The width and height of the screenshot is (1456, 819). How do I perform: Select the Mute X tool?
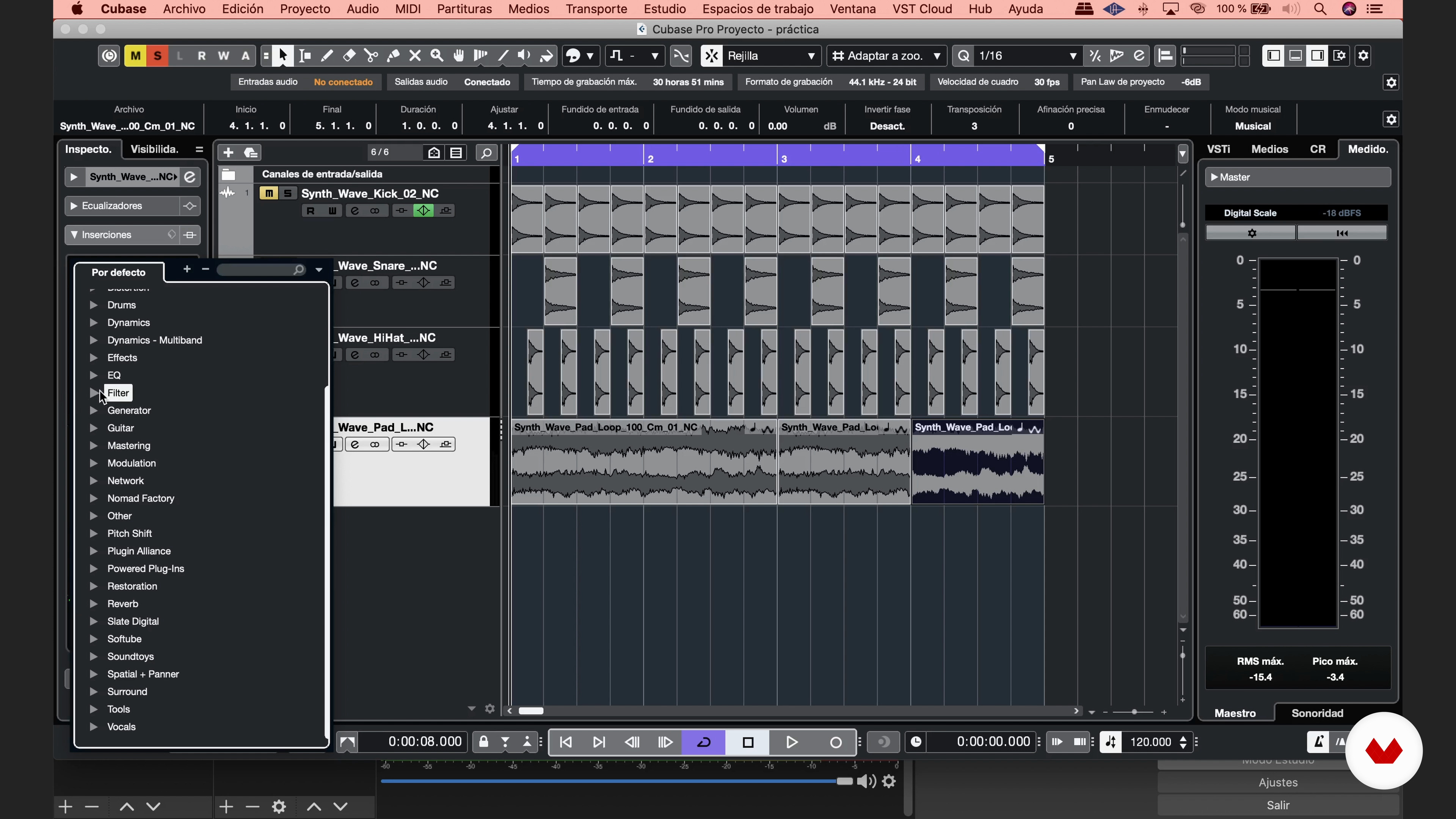point(416,55)
